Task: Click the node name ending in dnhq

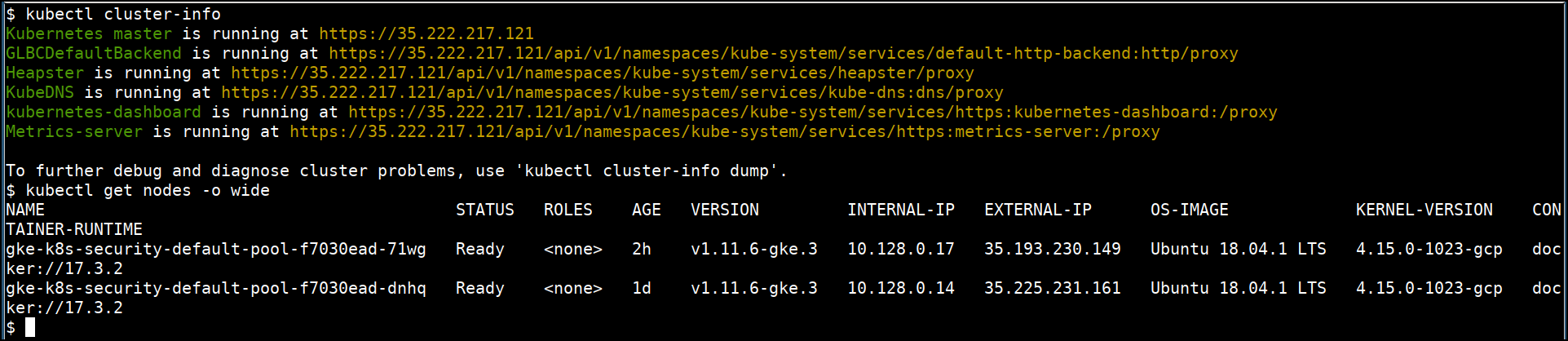Action: pyautogui.click(x=216, y=289)
